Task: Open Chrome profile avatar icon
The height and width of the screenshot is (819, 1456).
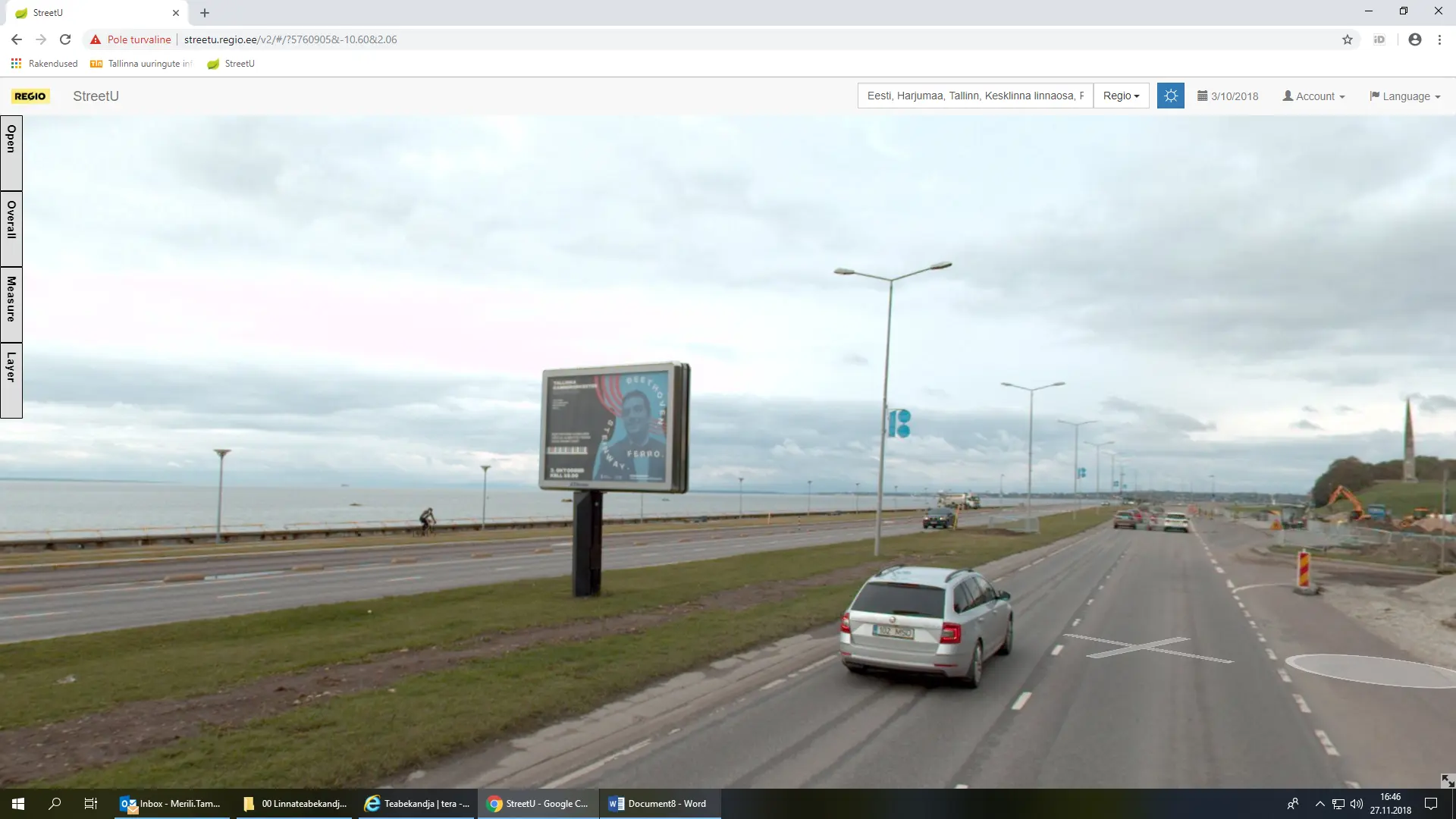Action: (1414, 39)
